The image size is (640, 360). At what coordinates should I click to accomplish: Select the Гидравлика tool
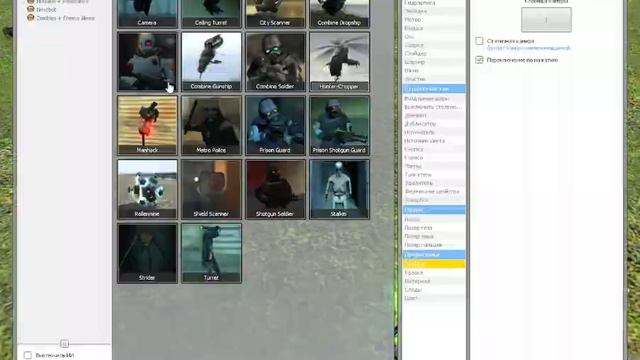(433, 3)
